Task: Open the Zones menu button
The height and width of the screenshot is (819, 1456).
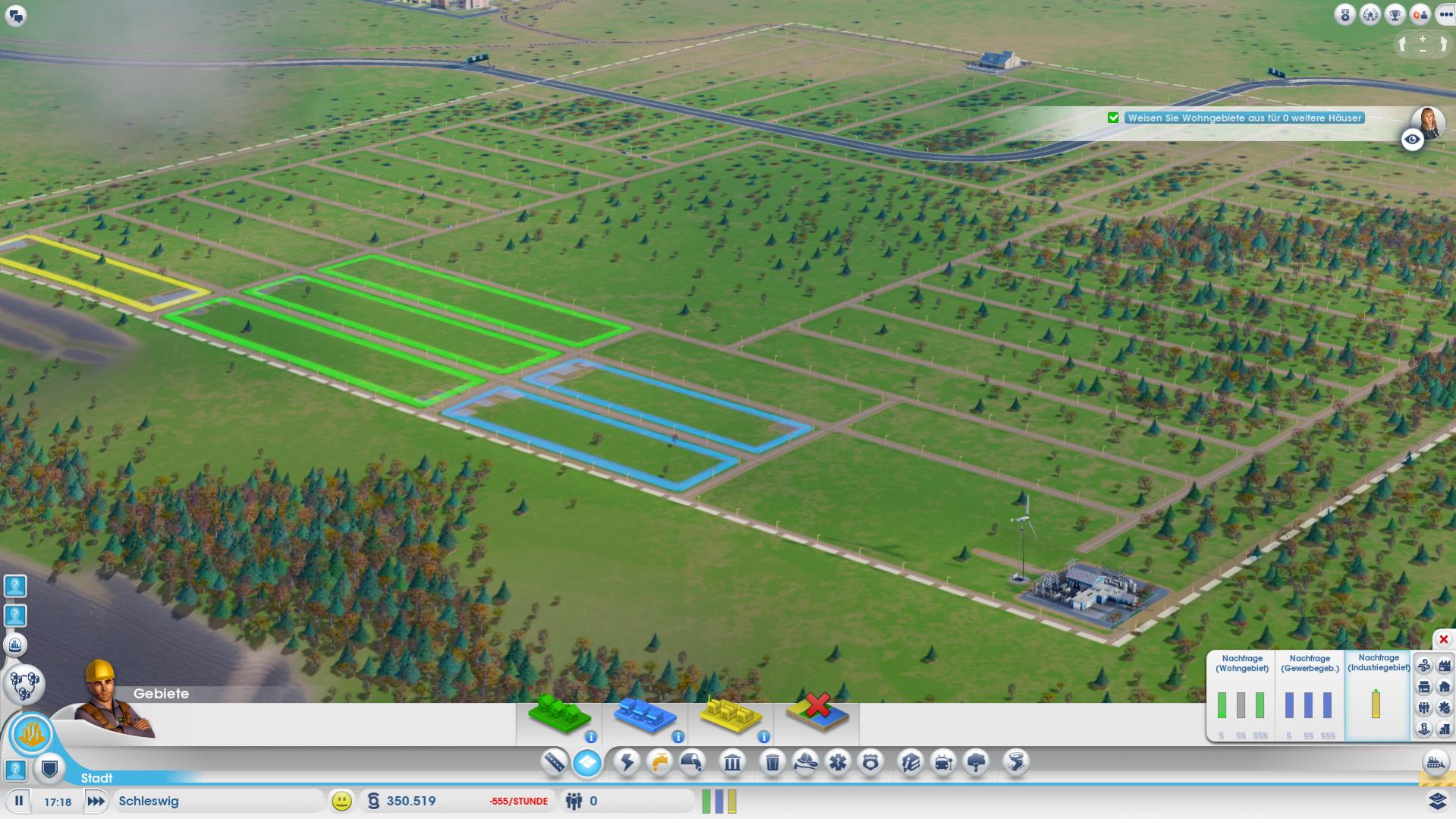Action: 587,762
